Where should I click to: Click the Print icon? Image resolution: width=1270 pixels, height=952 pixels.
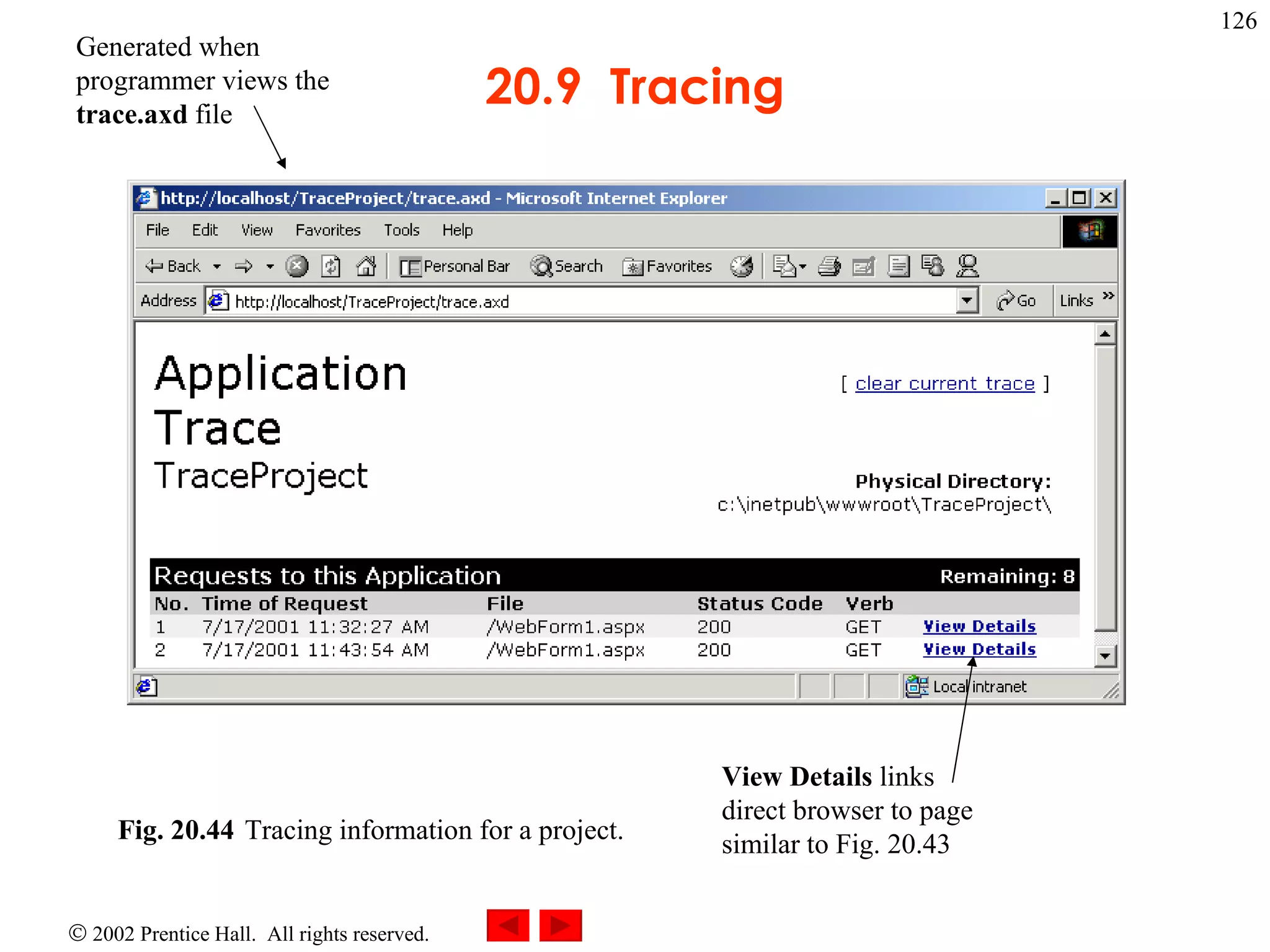(829, 267)
